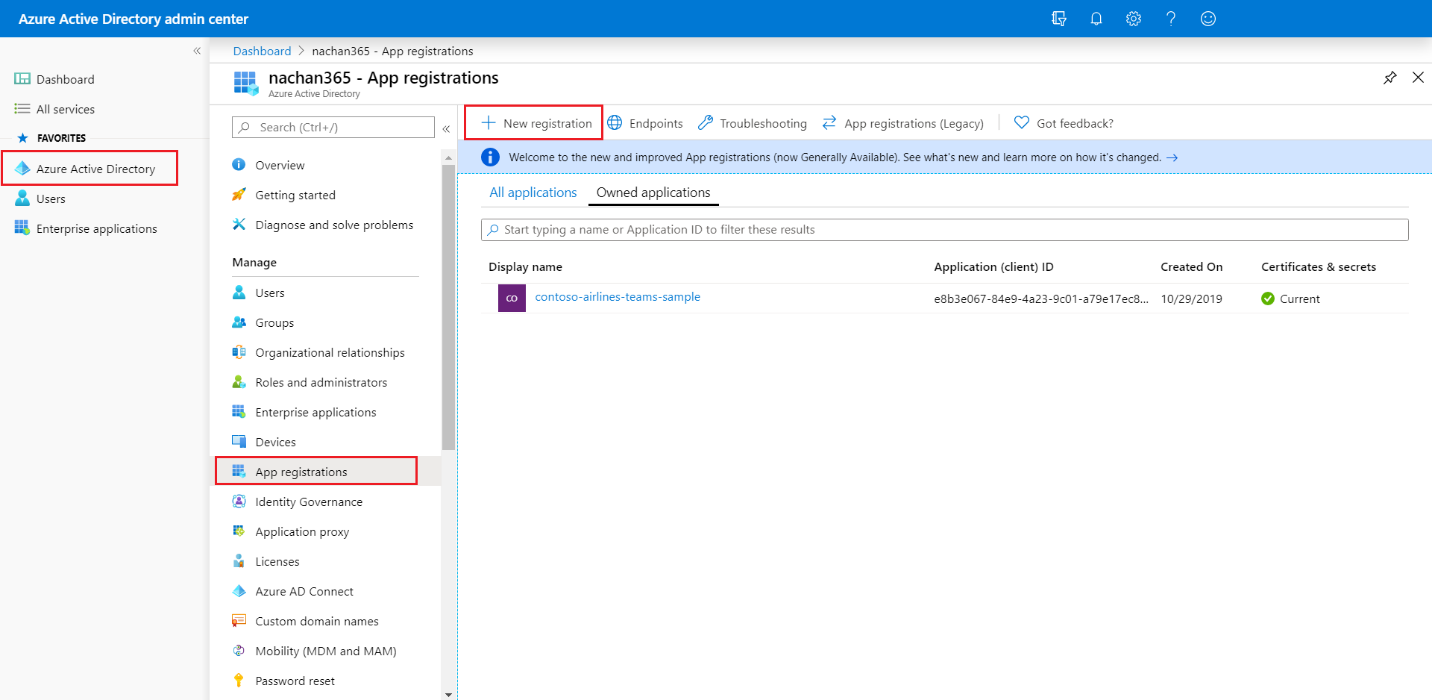
Task: Select Azure Active Directory in favorites
Action: tap(95, 169)
